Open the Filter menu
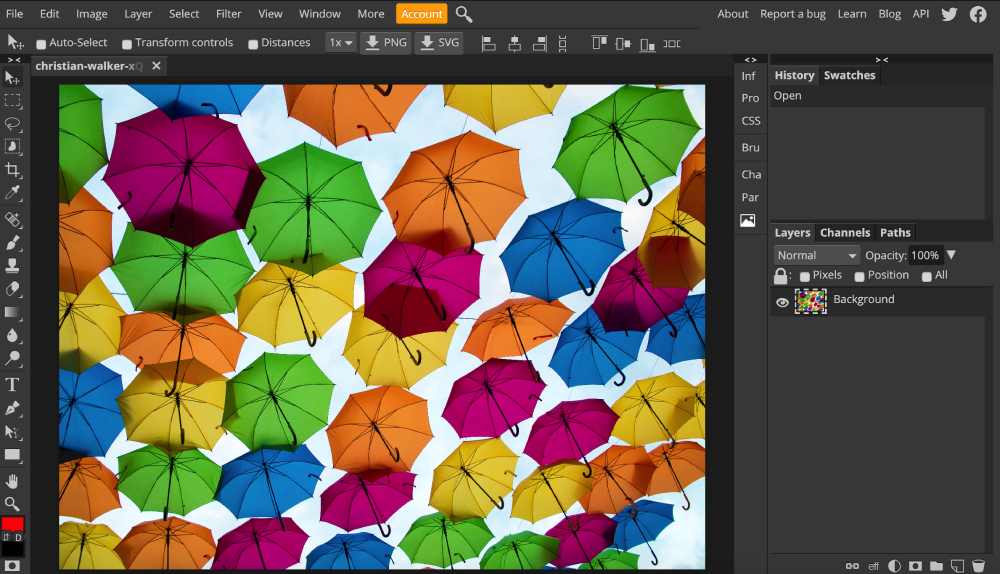 pos(228,14)
